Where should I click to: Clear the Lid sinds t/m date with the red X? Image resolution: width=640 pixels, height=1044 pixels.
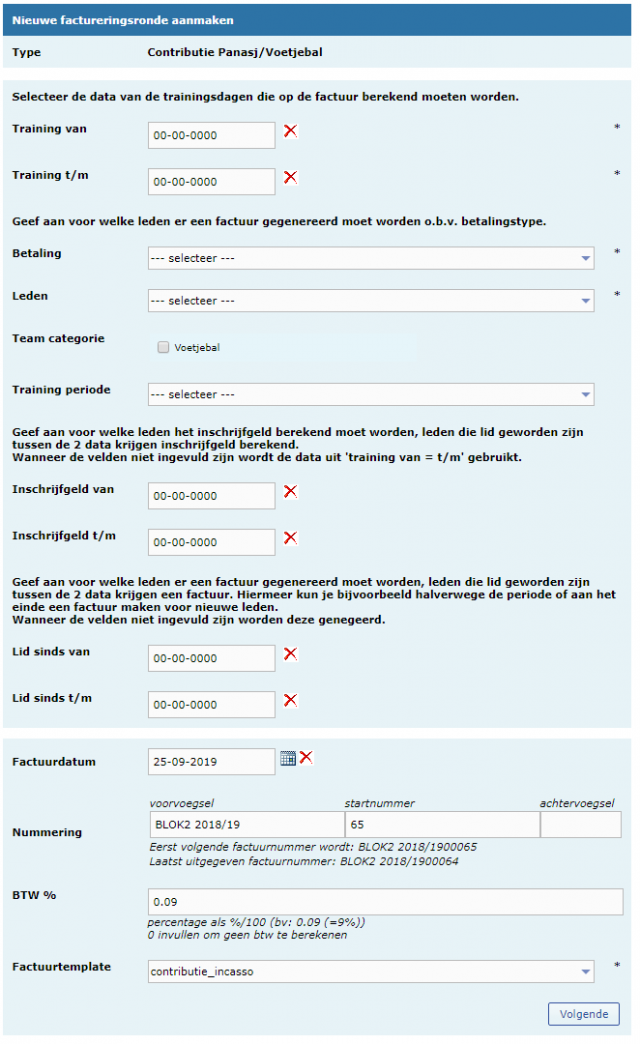[291, 700]
